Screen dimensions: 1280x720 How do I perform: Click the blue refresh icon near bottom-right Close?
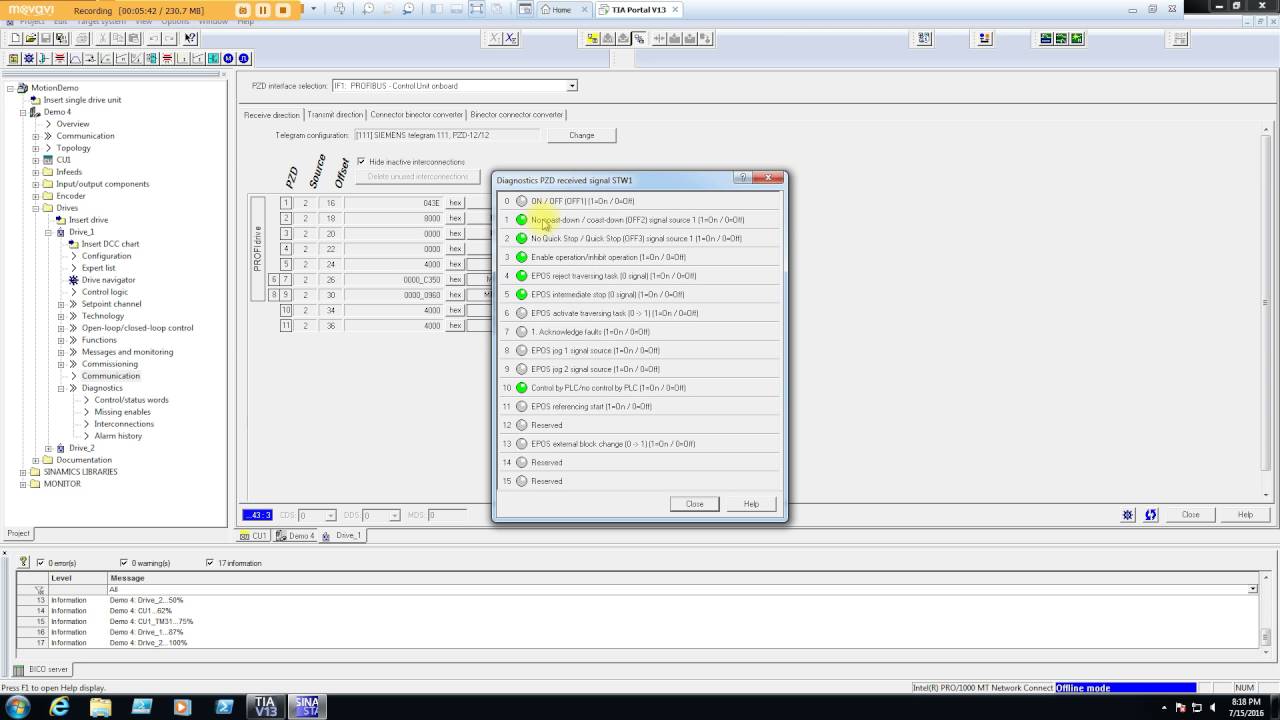(1150, 515)
